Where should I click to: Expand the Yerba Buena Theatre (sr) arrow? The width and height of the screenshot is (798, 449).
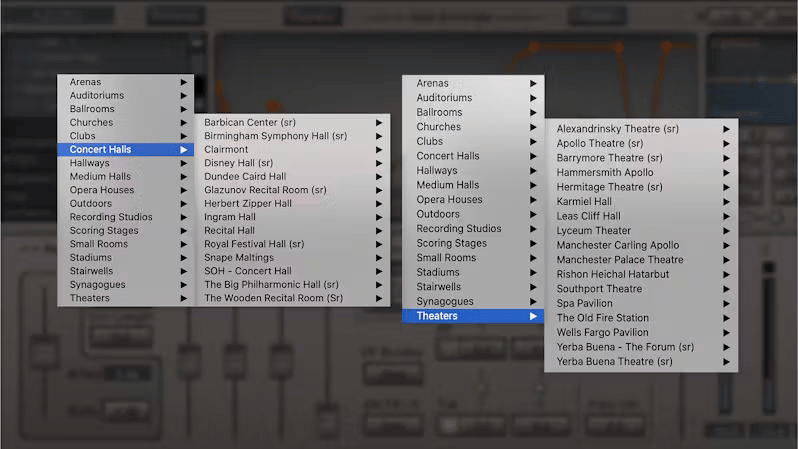726,362
